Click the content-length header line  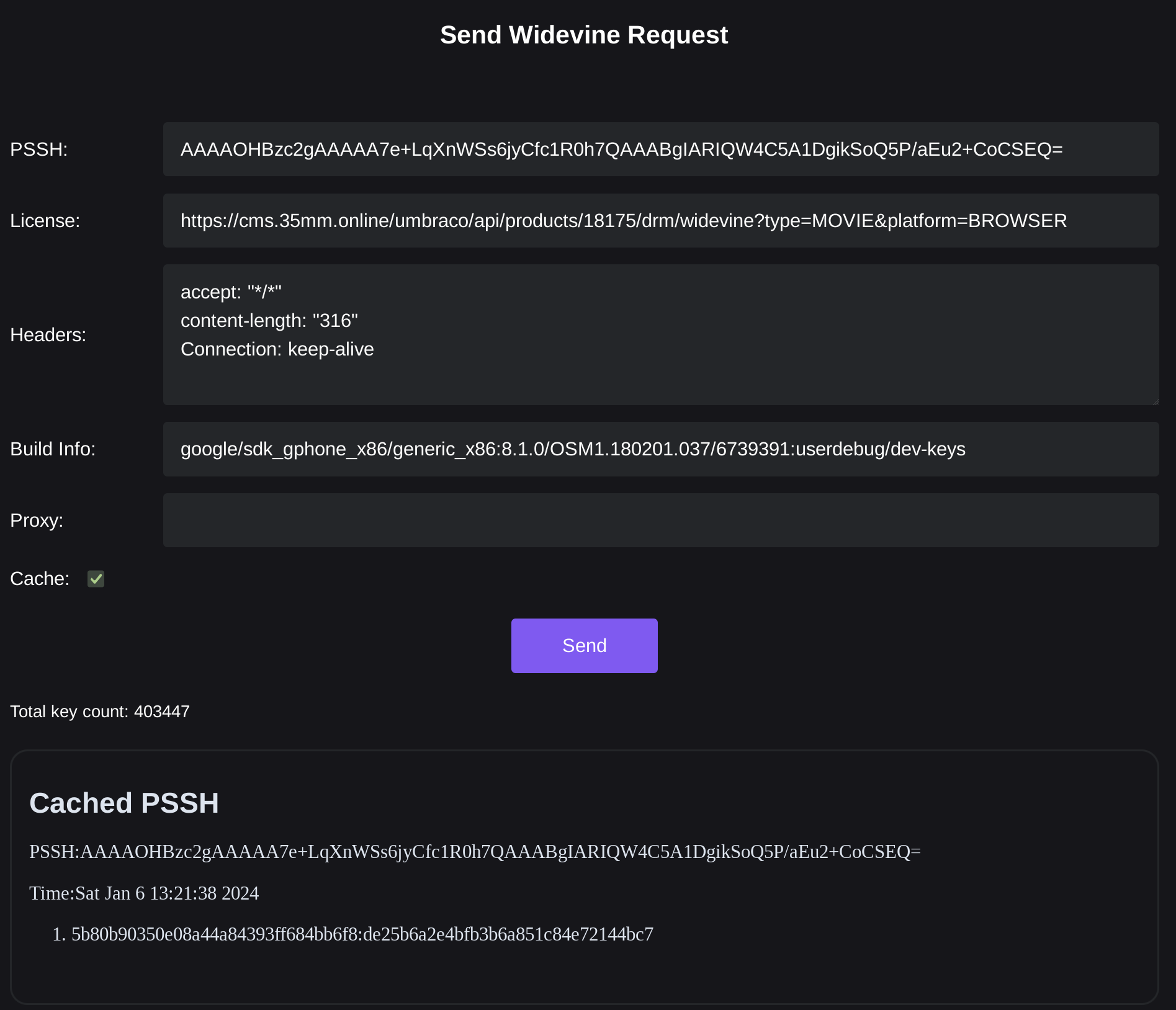269,321
